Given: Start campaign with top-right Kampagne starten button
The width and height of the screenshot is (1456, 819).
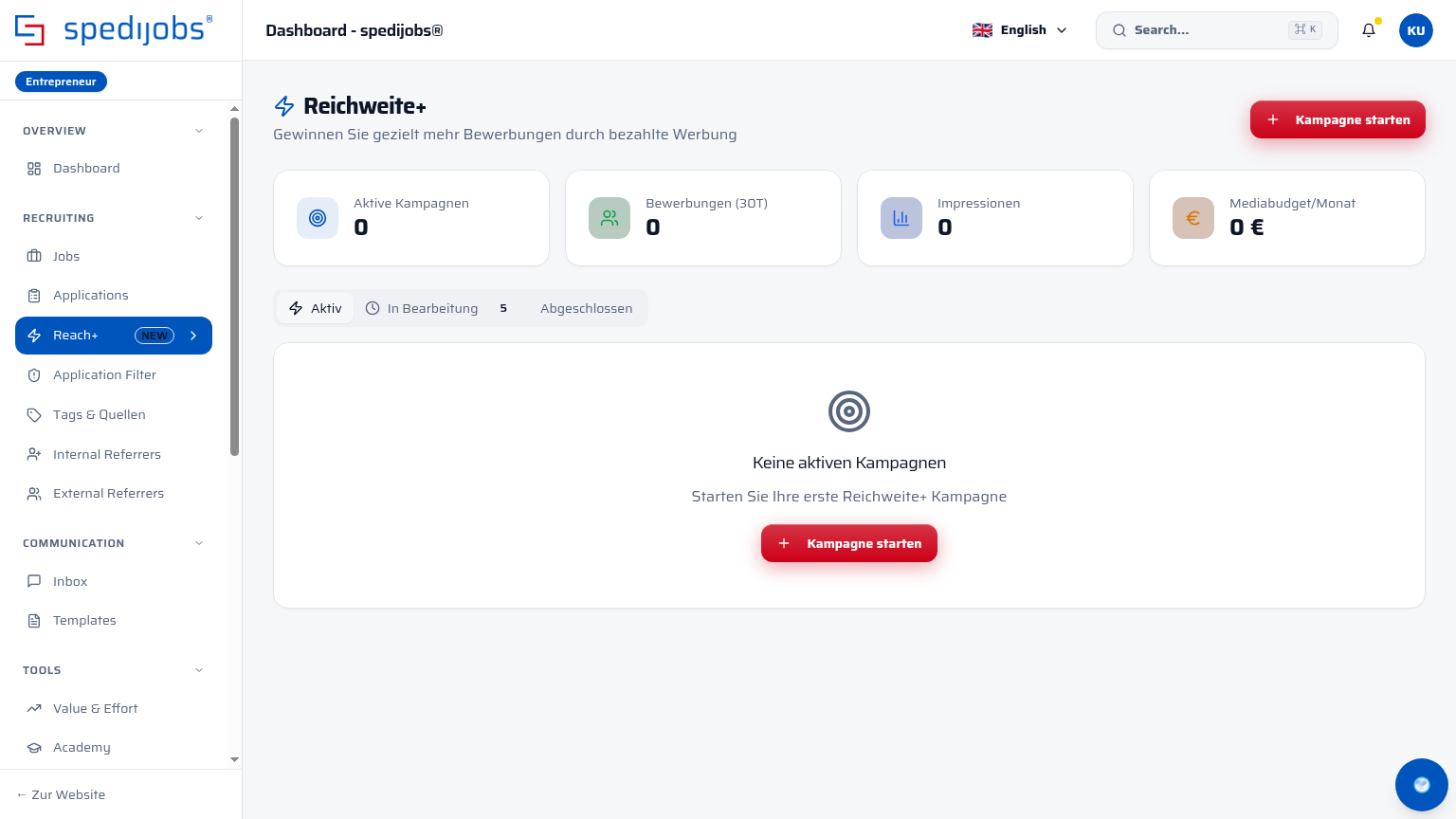Looking at the screenshot, I should coord(1338,119).
